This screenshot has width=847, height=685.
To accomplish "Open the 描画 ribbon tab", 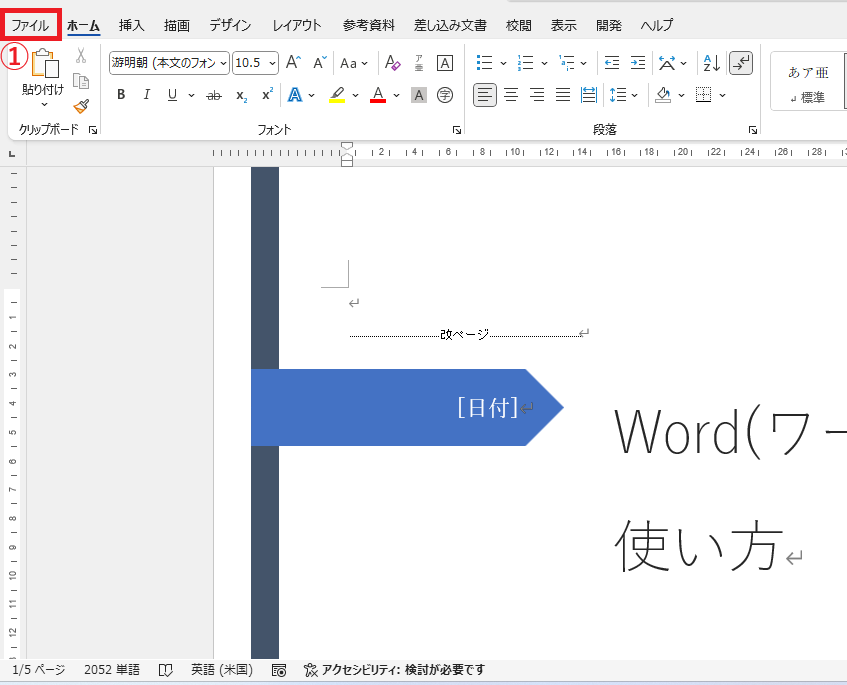I will [177, 25].
